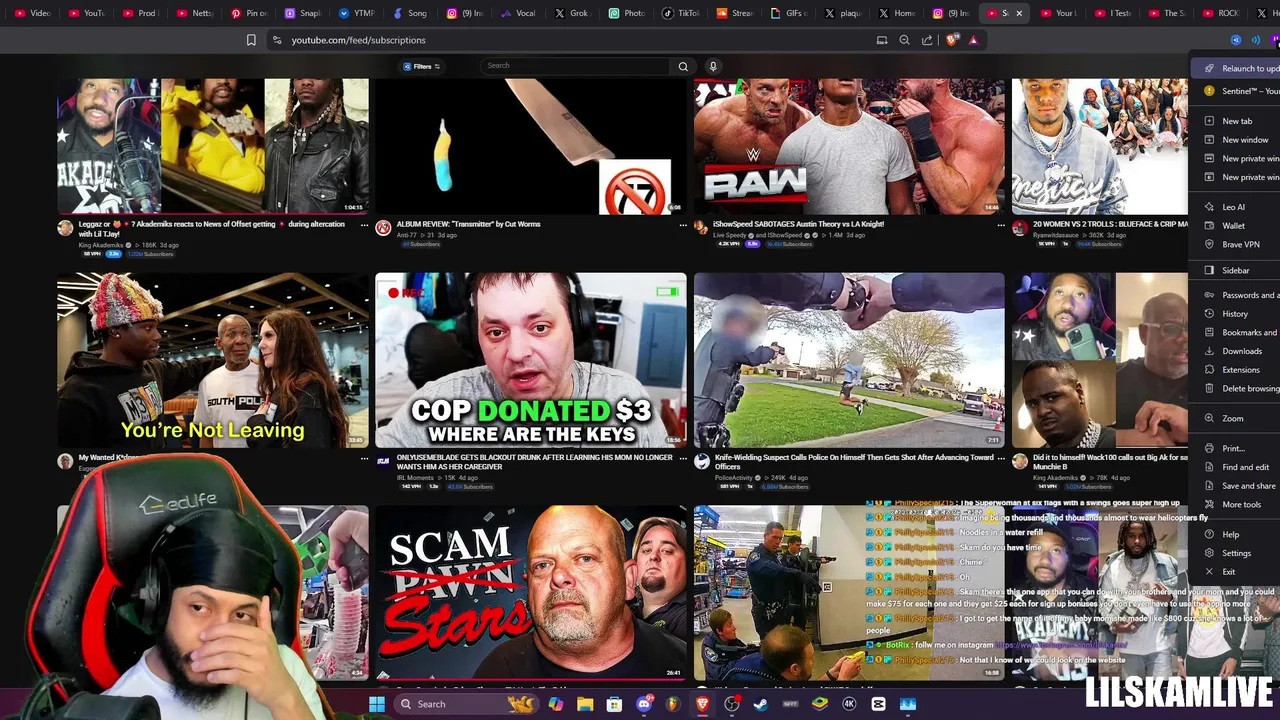Open 'Knife-Wielding Suspect Calls Police' video title
Screen dimensions: 1280x720
pyautogui.click(x=854, y=462)
